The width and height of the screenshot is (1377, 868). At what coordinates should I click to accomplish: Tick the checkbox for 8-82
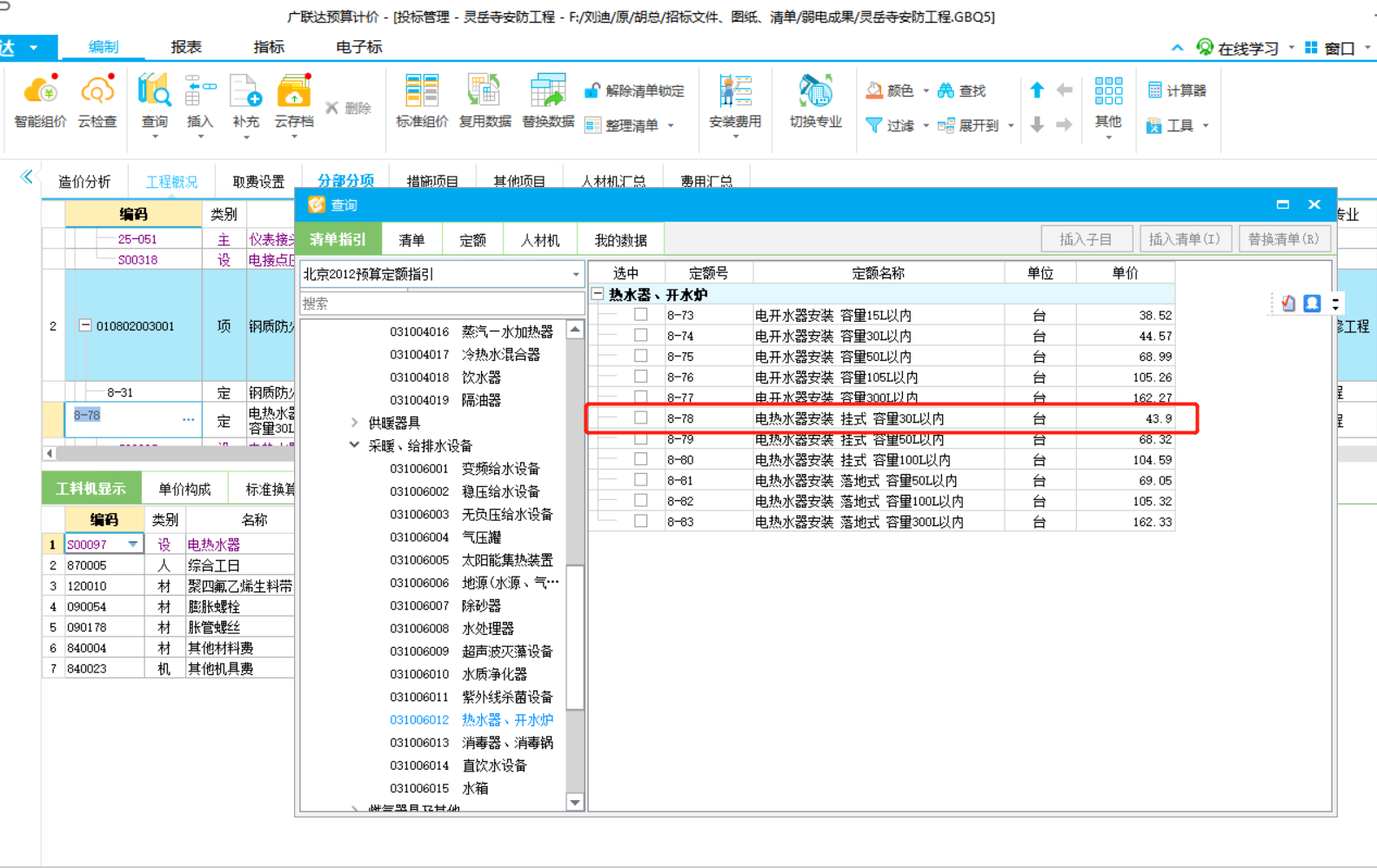click(x=641, y=501)
